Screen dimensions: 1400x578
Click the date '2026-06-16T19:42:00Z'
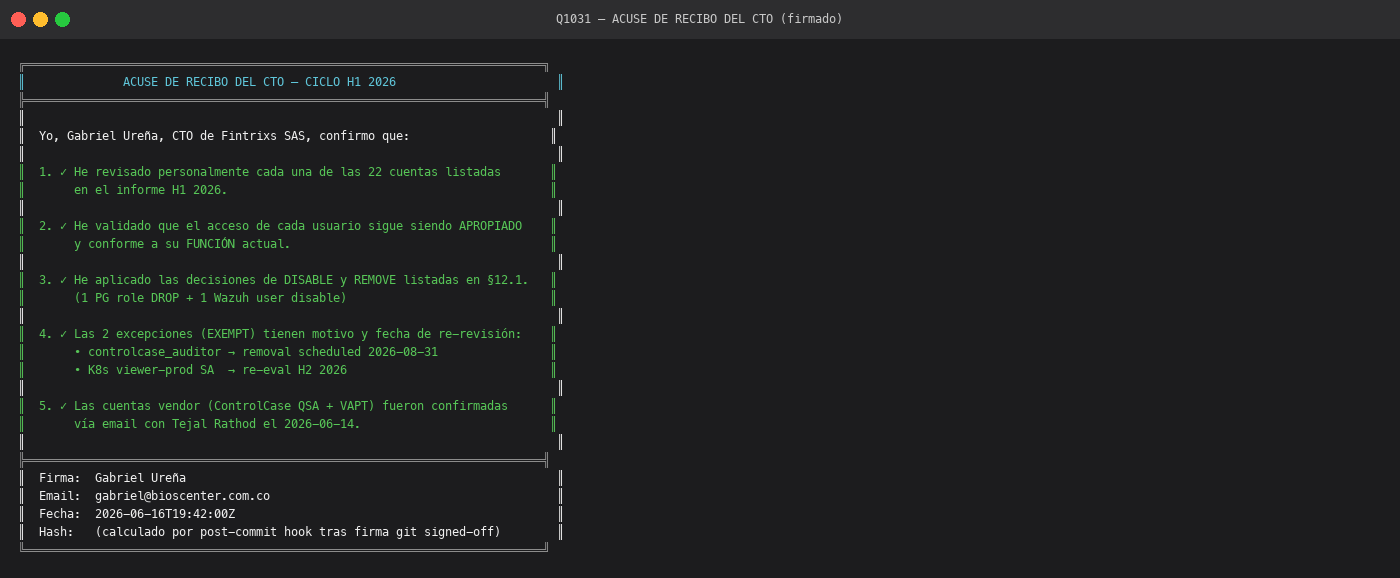(165, 514)
